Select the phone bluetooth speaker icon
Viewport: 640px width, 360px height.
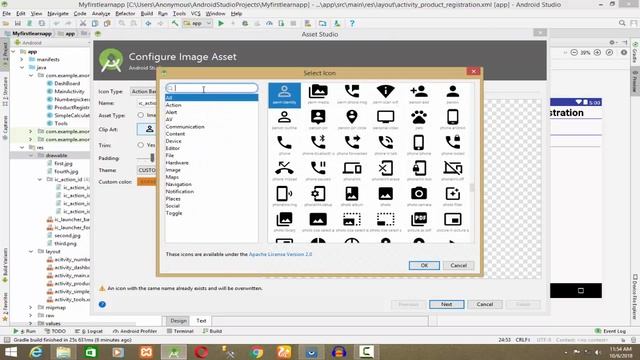(x=318, y=143)
